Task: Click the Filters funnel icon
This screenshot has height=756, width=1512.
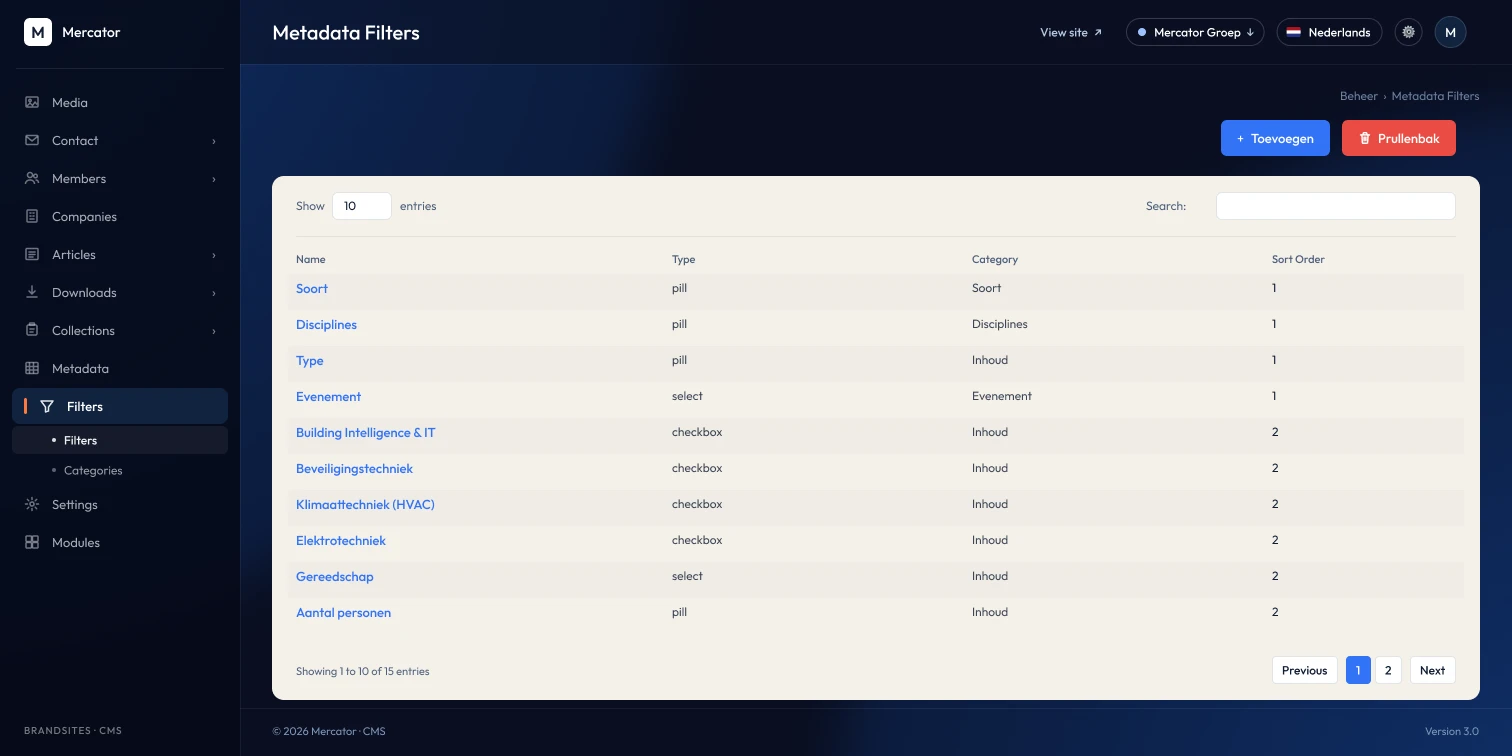Action: point(47,406)
